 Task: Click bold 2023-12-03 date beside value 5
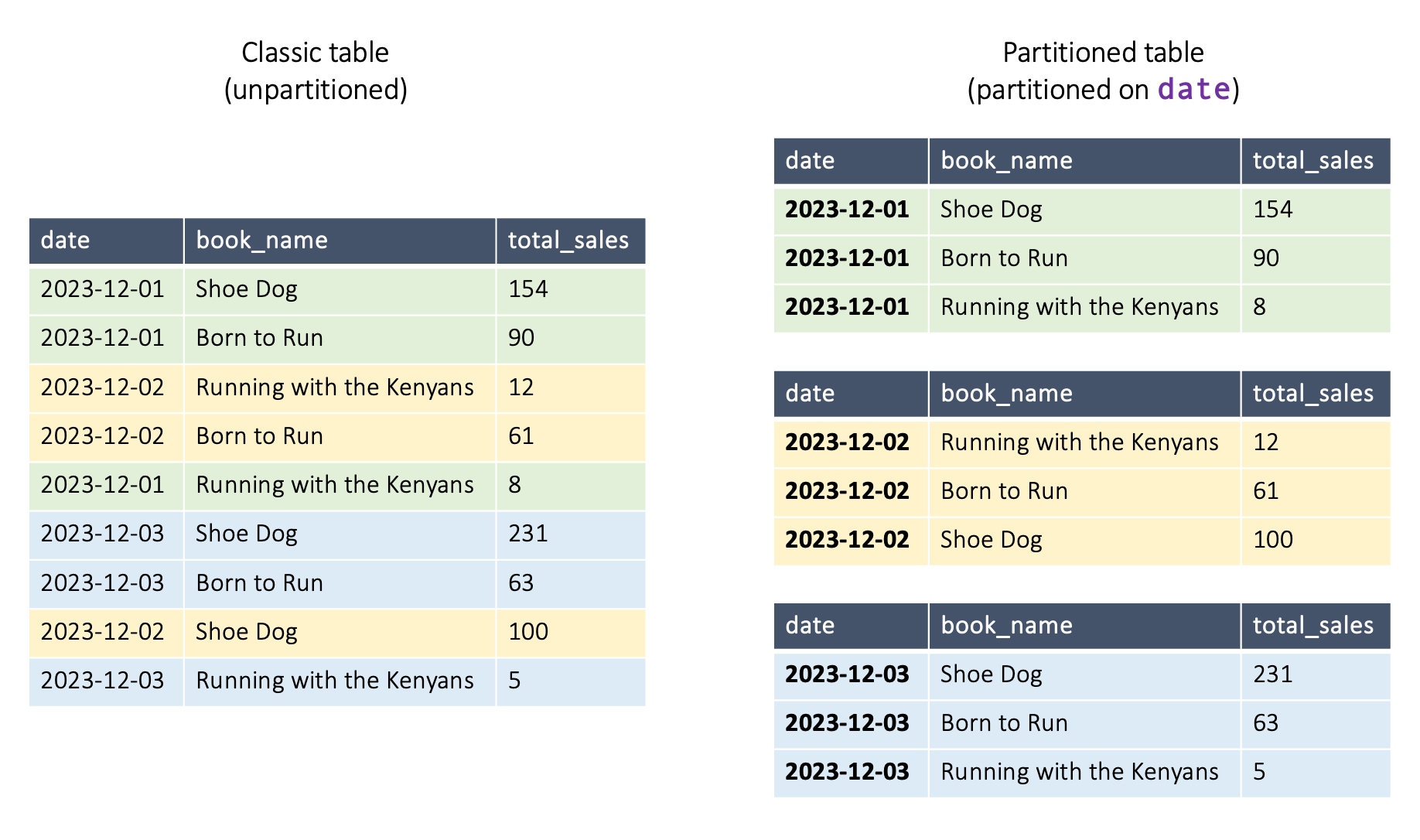pyautogui.click(x=847, y=772)
